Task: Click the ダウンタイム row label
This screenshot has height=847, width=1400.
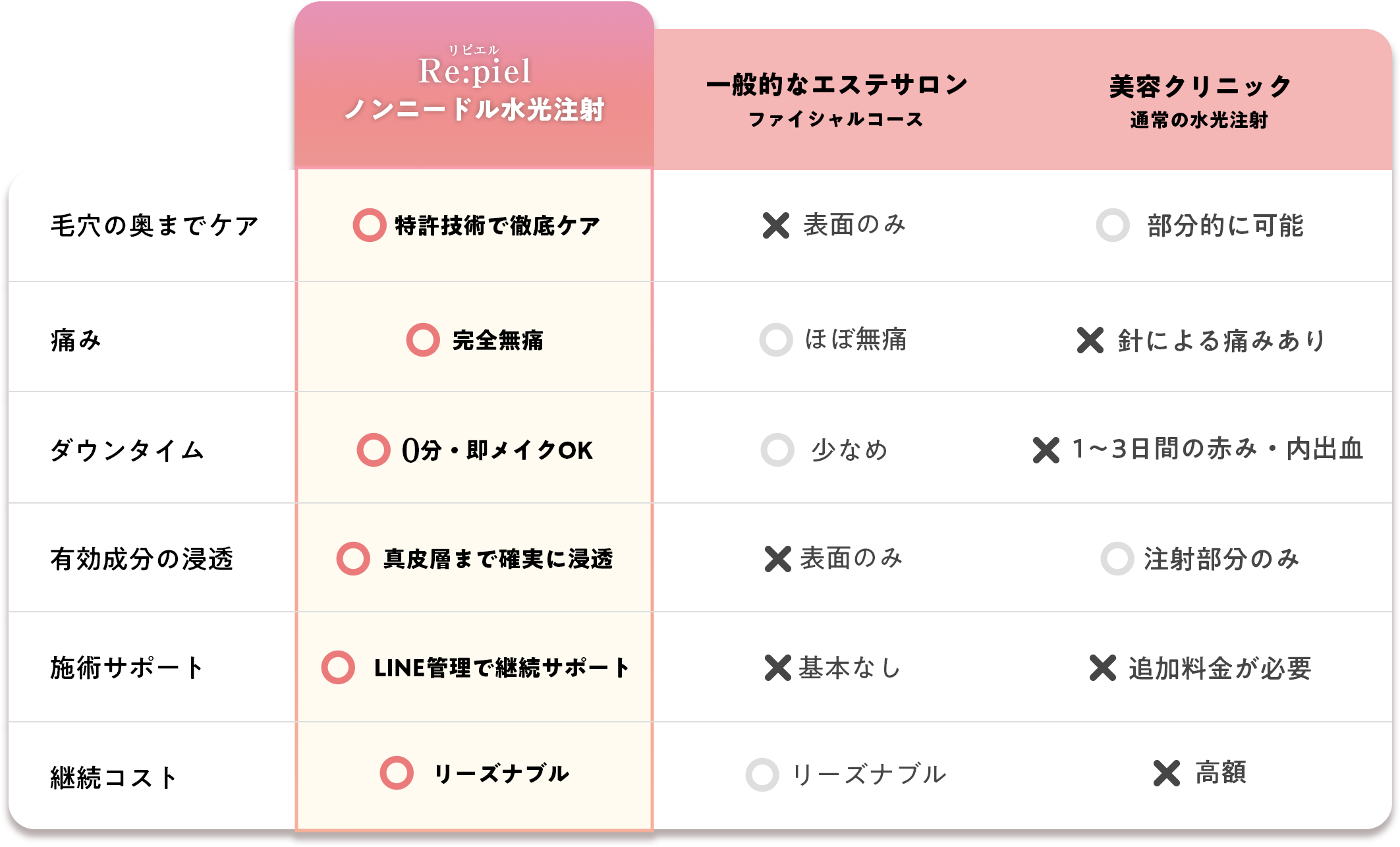Action: click(x=127, y=450)
